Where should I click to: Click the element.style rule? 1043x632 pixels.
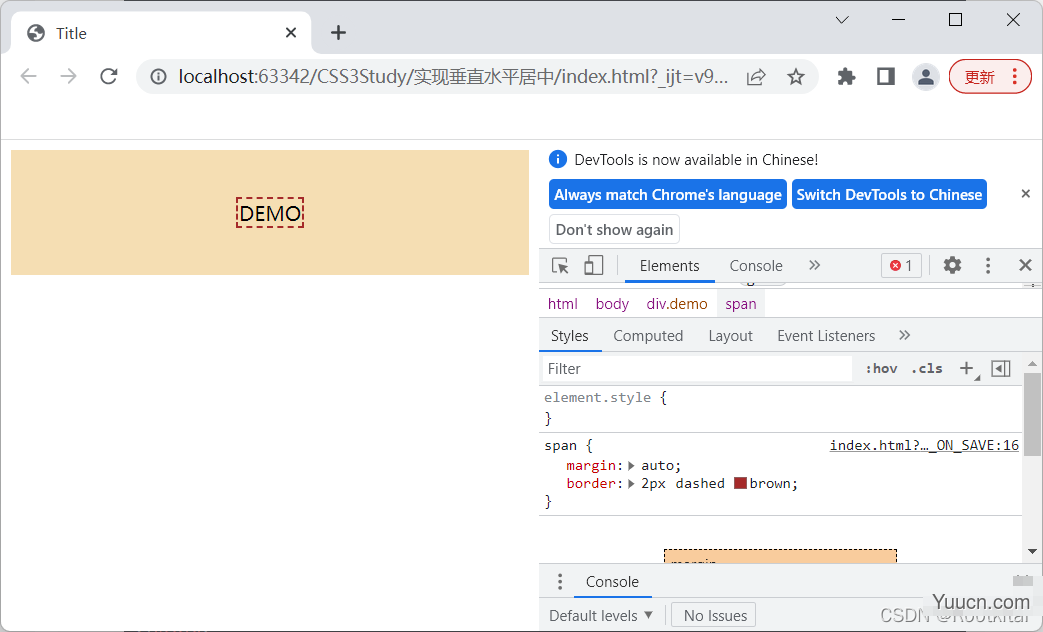605,398
